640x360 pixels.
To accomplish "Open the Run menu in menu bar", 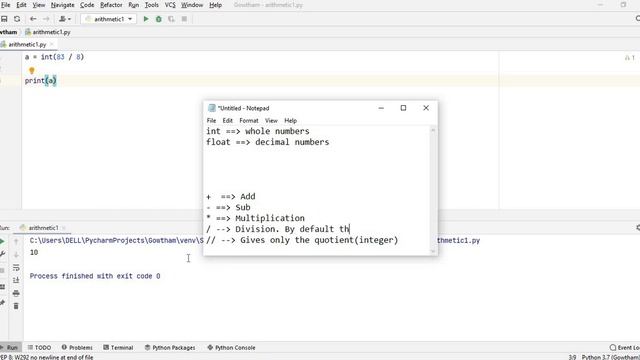I will [x=133, y=5].
